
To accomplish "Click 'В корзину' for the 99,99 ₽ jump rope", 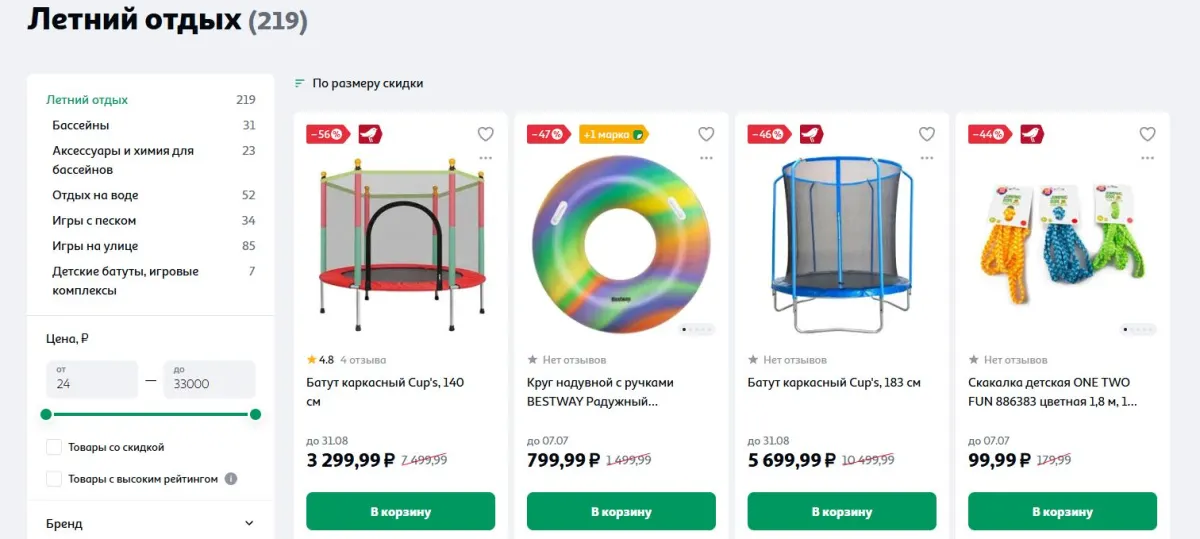I will (x=1062, y=511).
